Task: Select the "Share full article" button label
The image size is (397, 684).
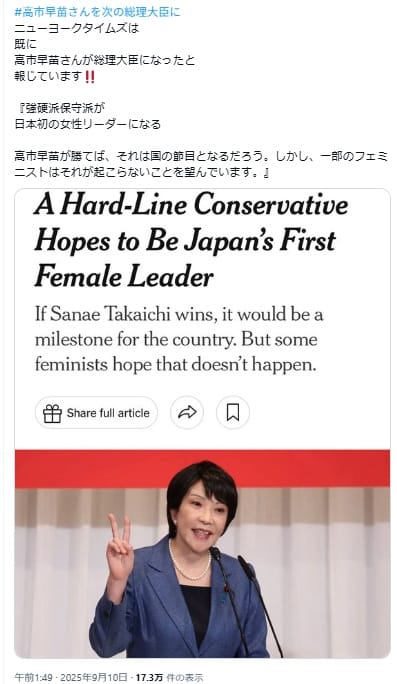Action: pos(108,413)
